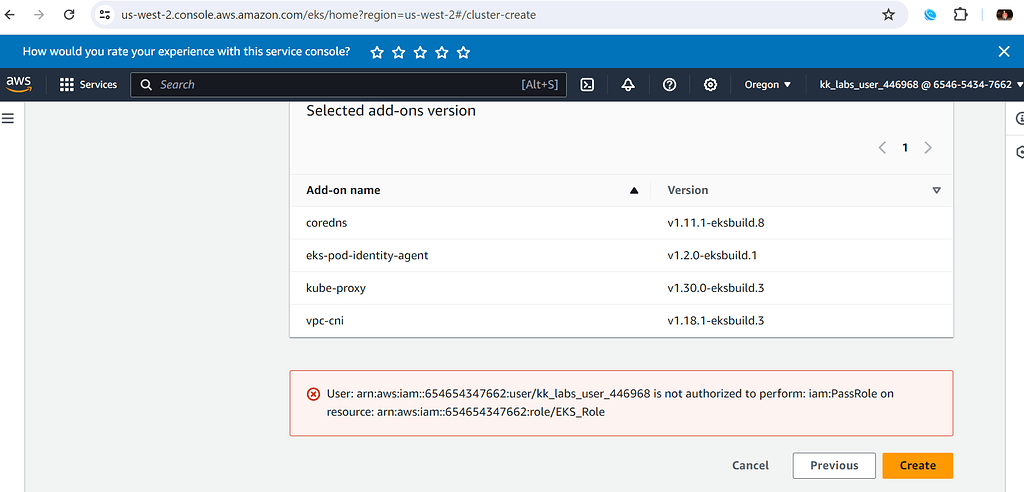Rate experience with first star

[377, 52]
